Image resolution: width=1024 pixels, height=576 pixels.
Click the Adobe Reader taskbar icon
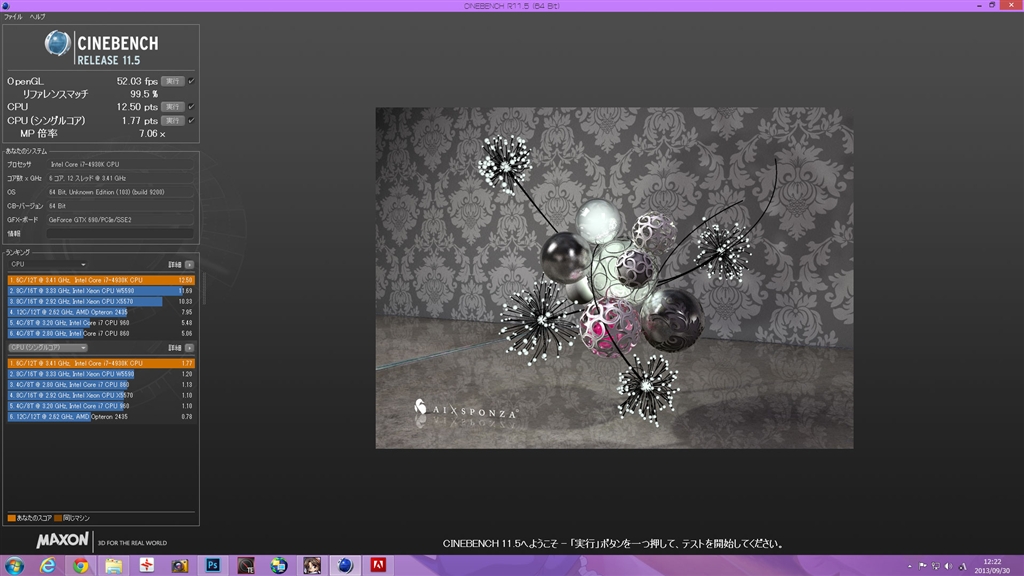[378, 565]
